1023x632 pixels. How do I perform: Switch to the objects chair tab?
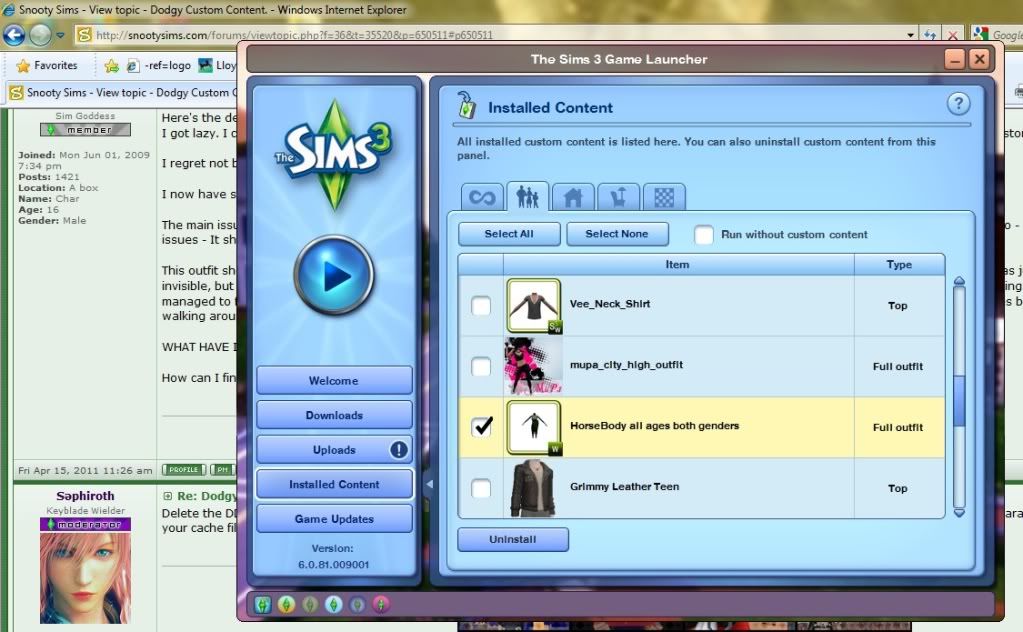click(x=618, y=197)
